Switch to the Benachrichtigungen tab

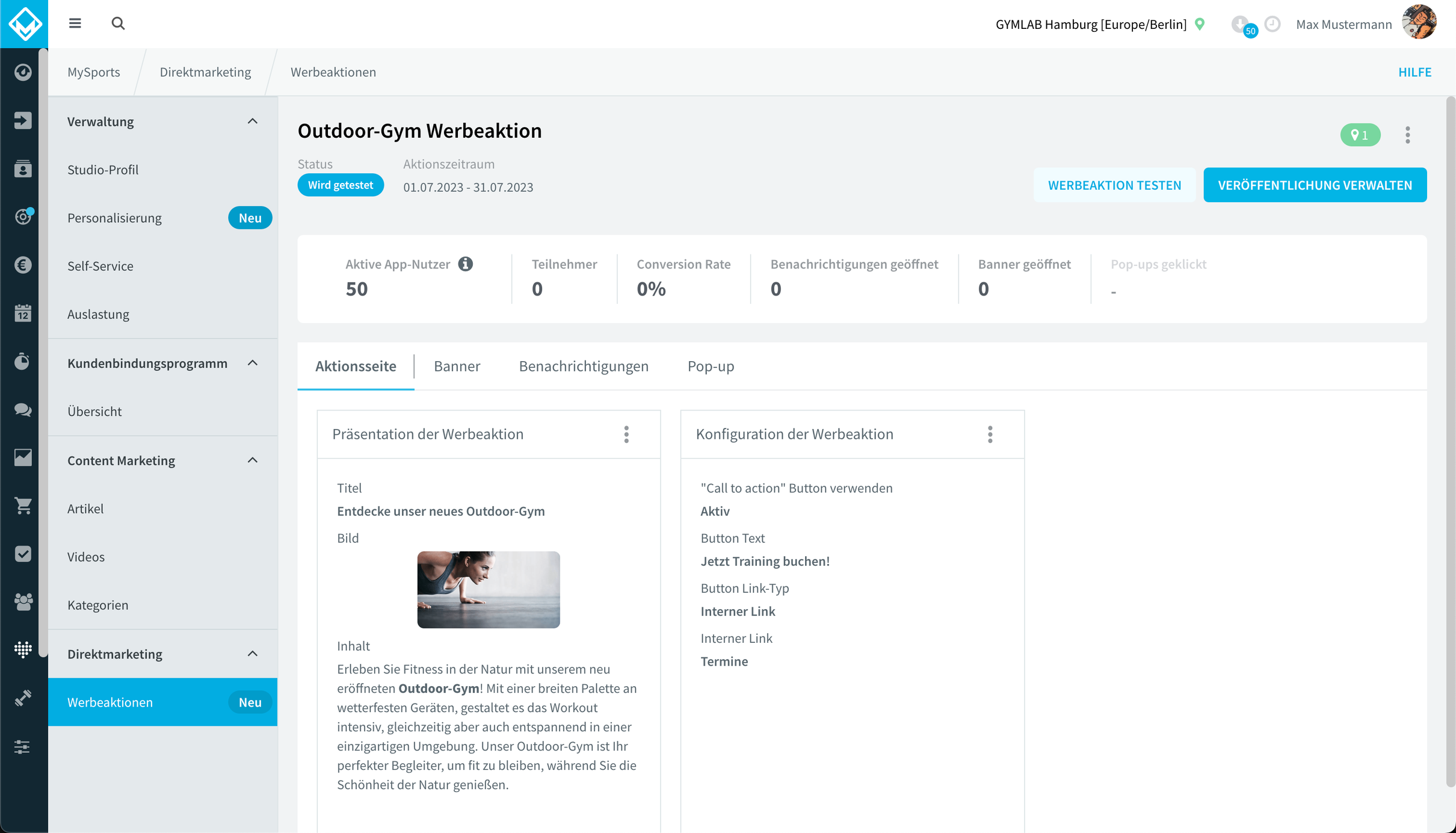[584, 366]
